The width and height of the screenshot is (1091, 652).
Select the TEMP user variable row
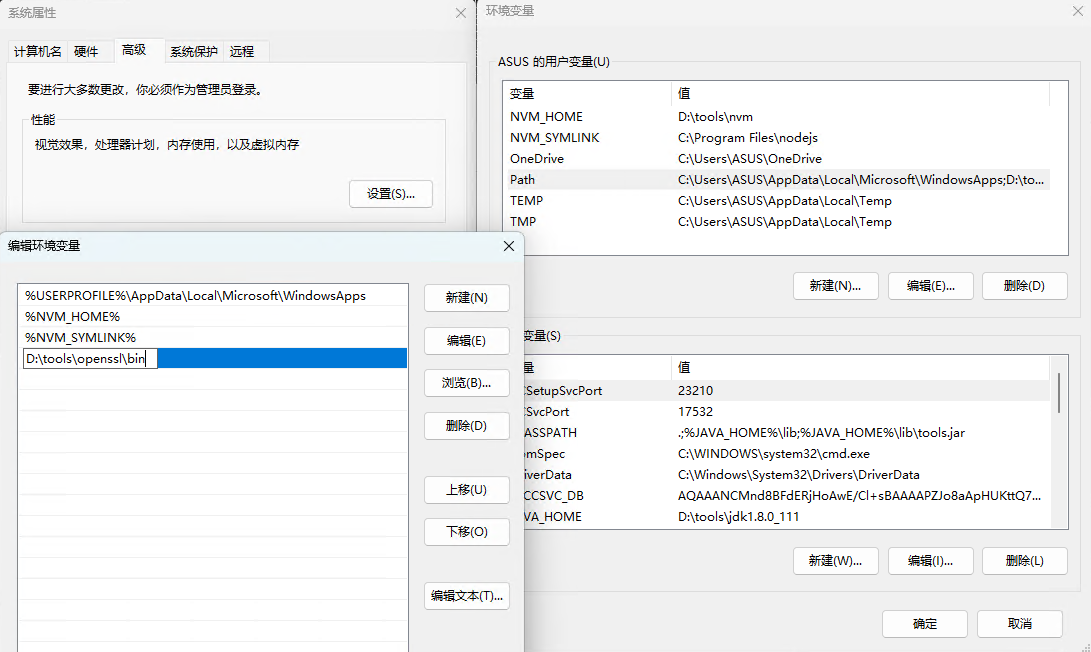777,200
